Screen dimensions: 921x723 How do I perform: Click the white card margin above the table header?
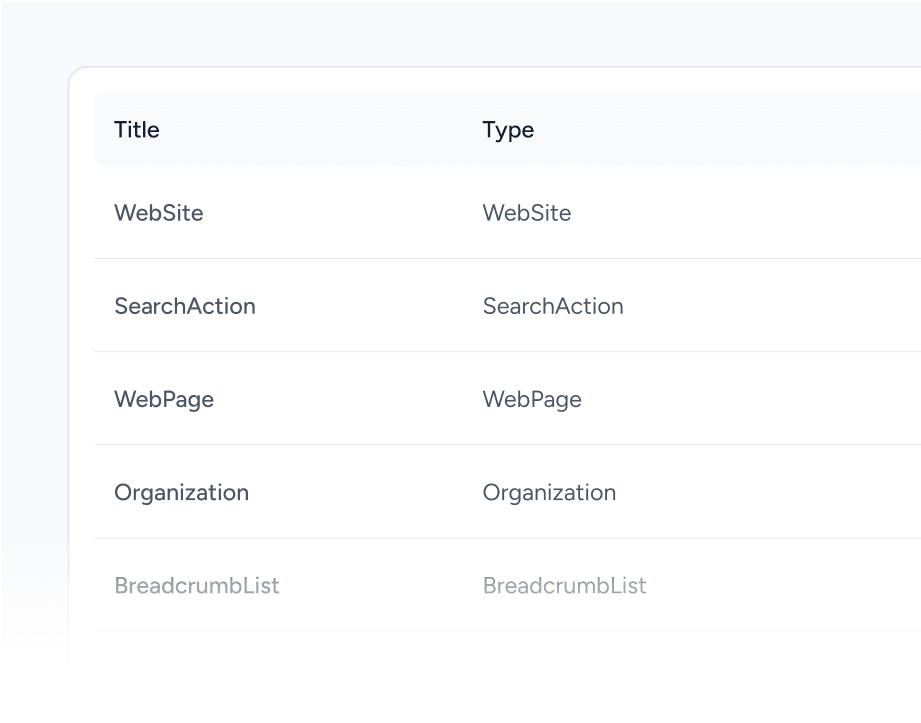(500, 80)
